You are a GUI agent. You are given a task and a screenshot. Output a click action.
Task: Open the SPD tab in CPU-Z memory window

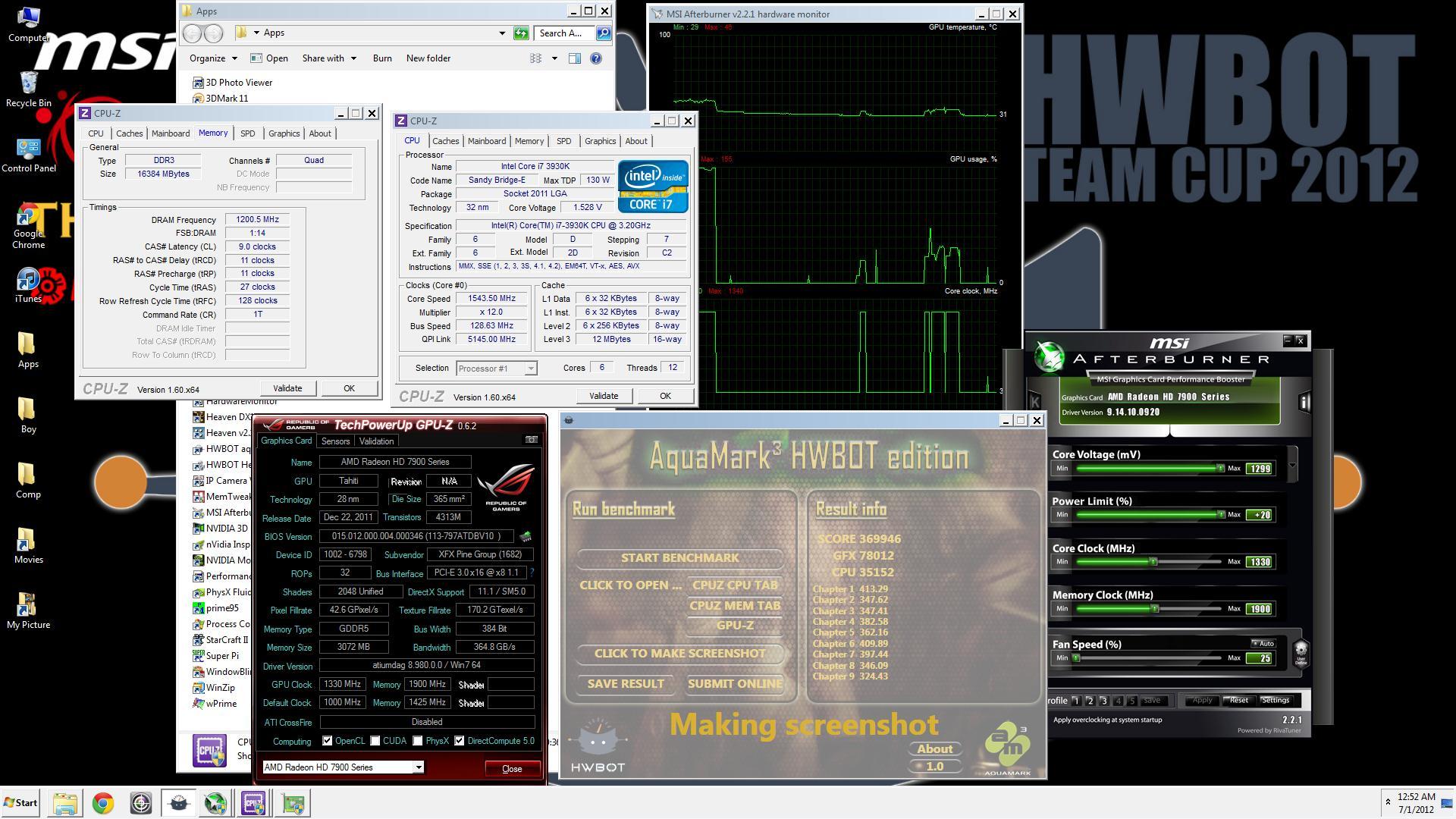(x=247, y=133)
